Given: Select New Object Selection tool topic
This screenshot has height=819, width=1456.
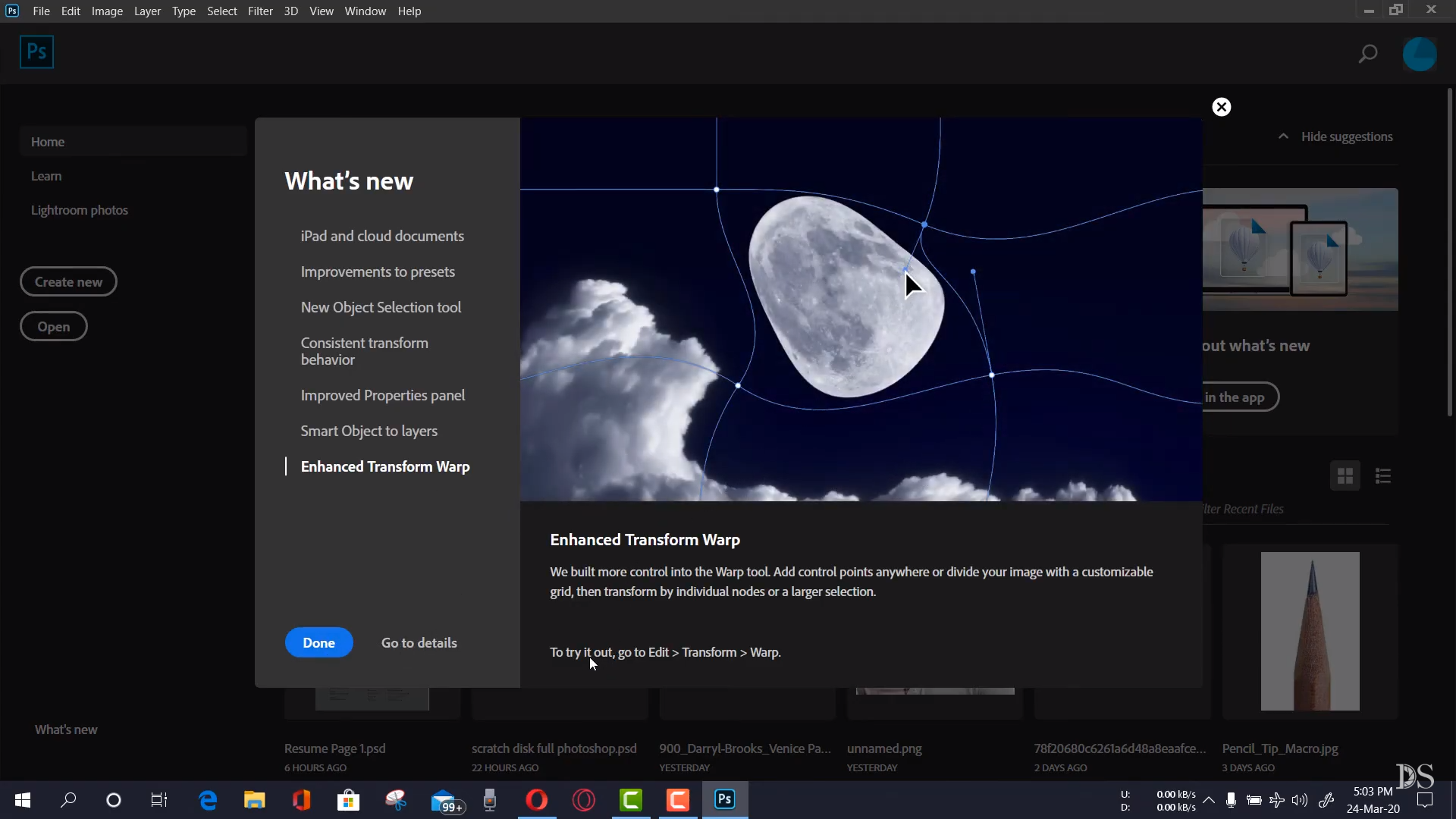Looking at the screenshot, I should [381, 307].
